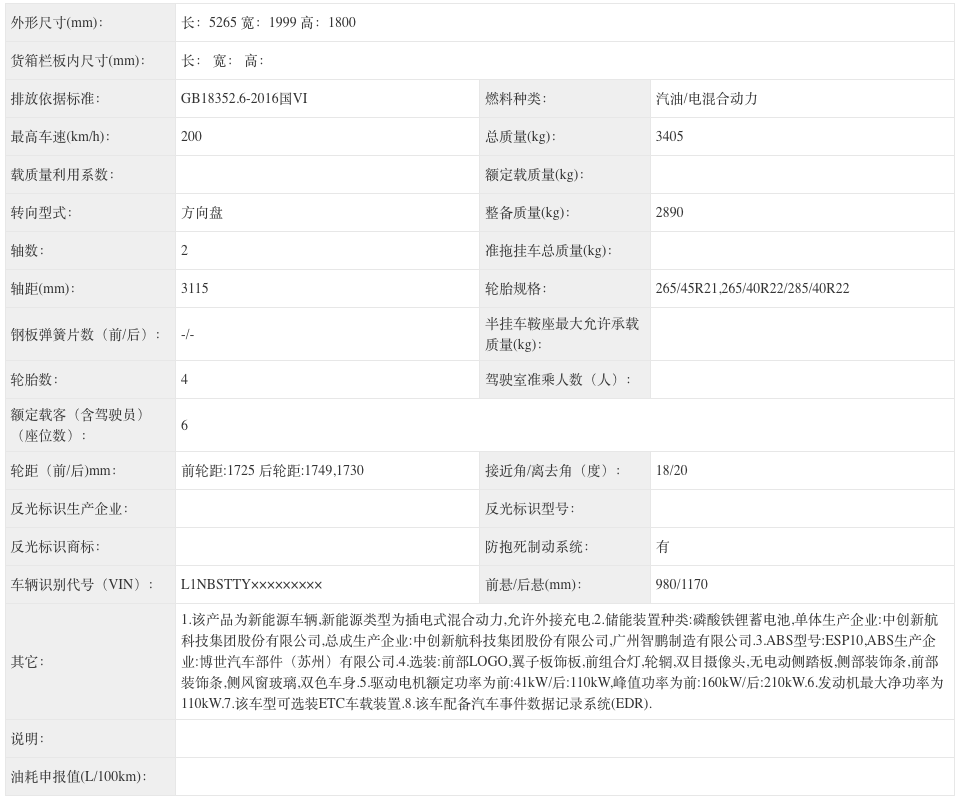Select the ABS status value 有

[661, 546]
